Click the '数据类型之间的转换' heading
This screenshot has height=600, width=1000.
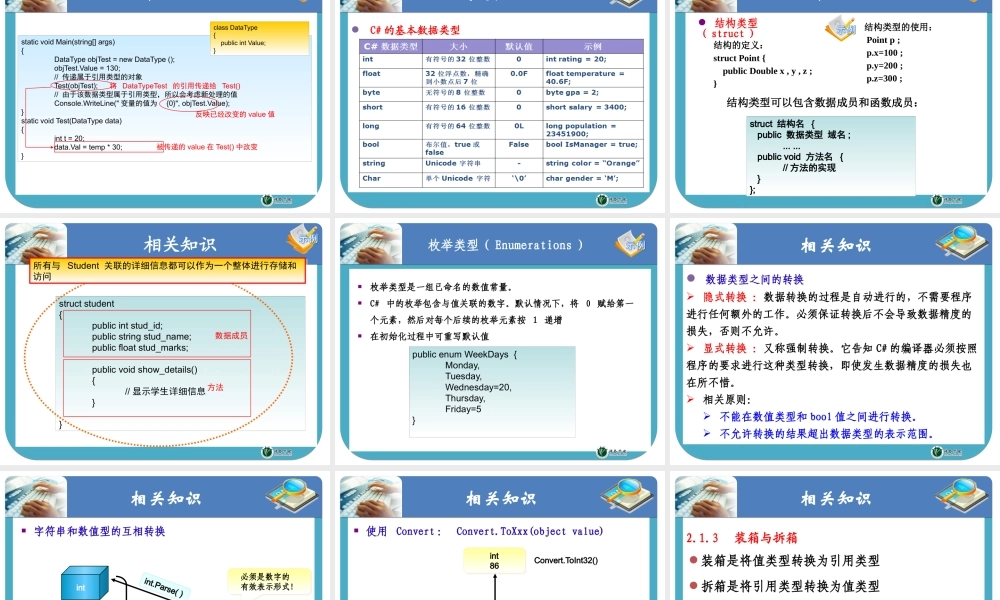pyautogui.click(x=754, y=279)
